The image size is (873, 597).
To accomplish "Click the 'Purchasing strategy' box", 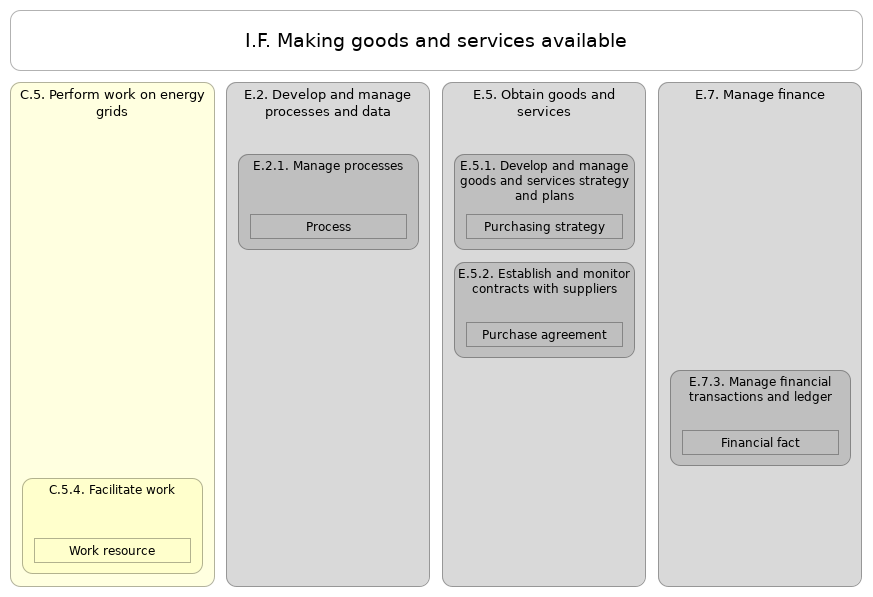I will point(544,227).
